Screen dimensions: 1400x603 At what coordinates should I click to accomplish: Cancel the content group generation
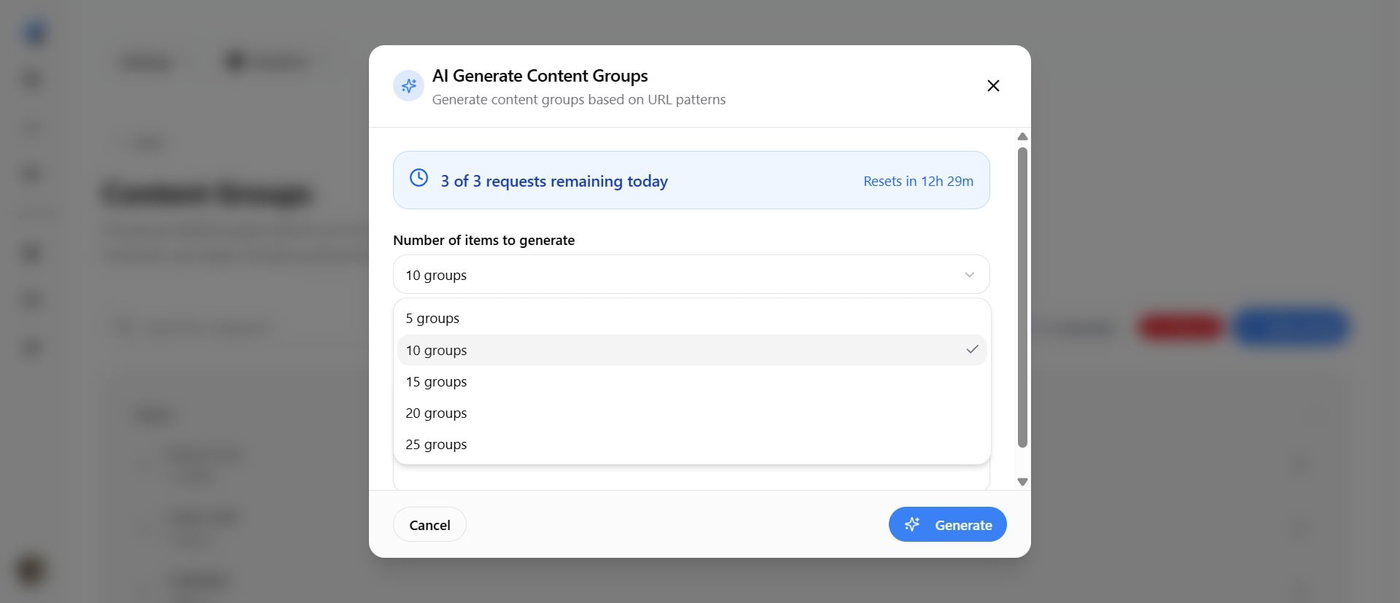[x=430, y=524]
